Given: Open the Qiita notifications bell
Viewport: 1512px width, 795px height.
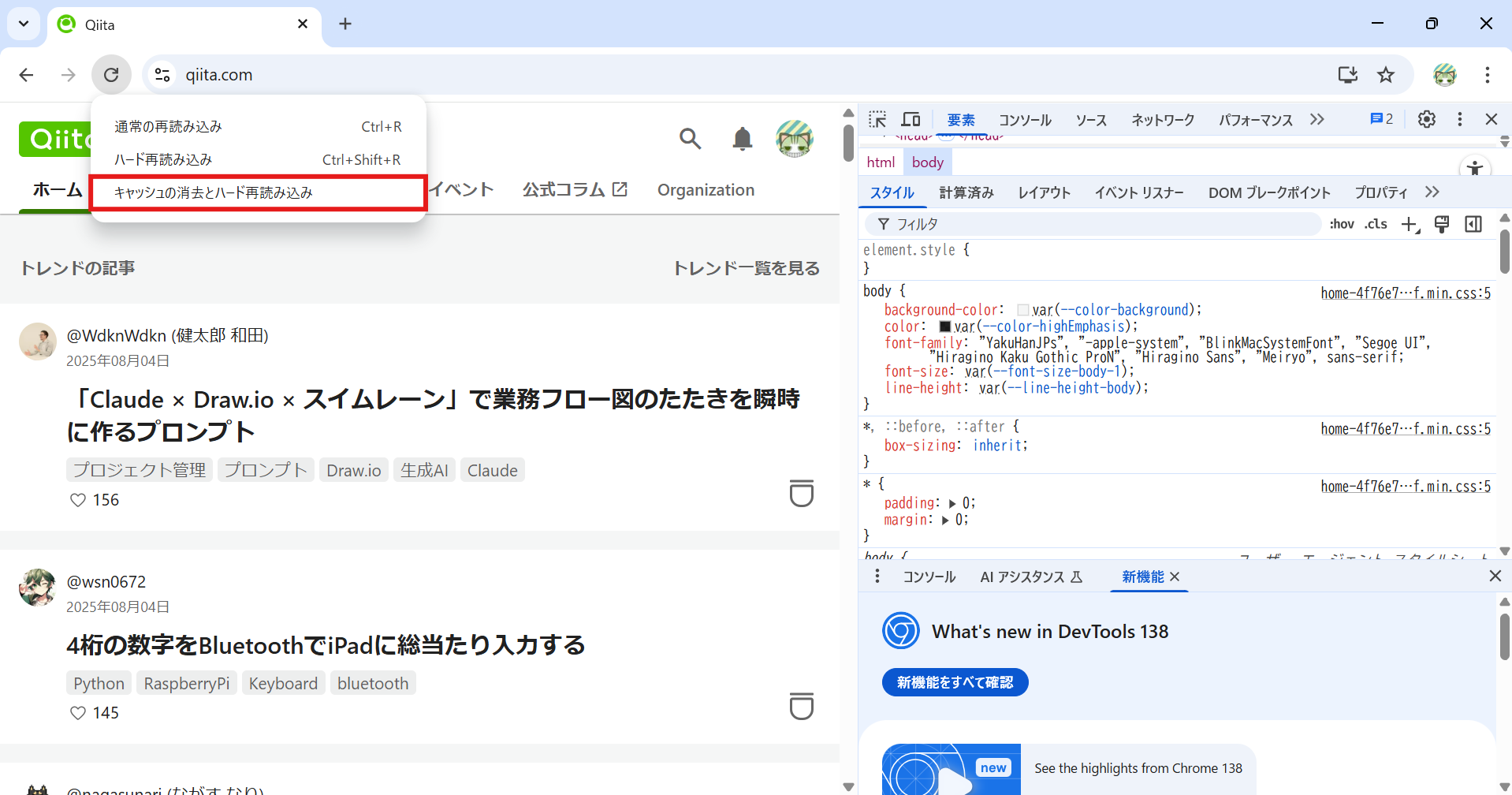Looking at the screenshot, I should [x=742, y=139].
